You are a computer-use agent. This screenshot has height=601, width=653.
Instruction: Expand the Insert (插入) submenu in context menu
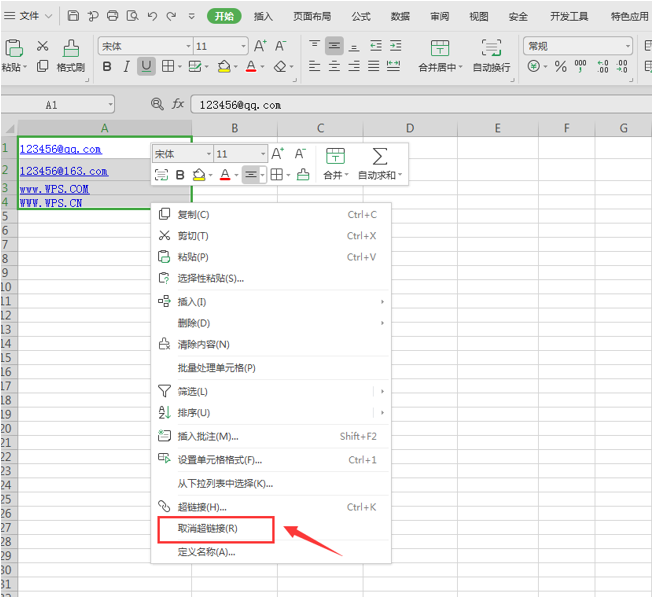382,302
